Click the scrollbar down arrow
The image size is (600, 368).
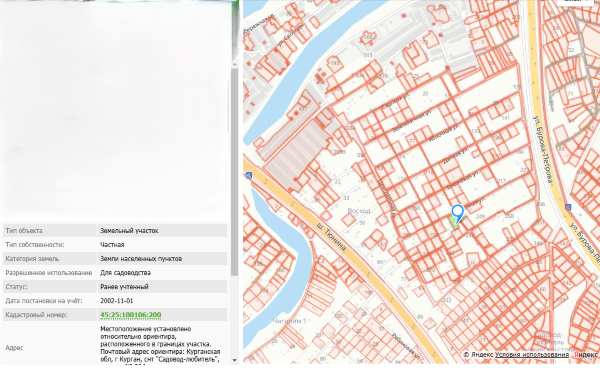point(235,360)
